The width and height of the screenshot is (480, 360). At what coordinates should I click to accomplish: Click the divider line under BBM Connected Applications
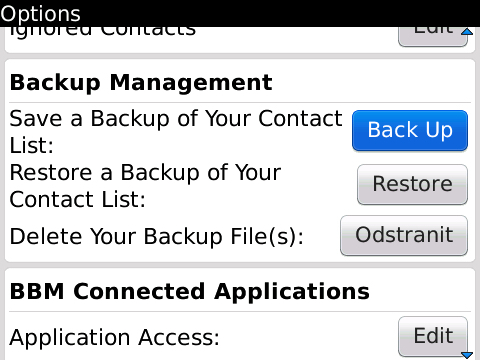(x=240, y=312)
